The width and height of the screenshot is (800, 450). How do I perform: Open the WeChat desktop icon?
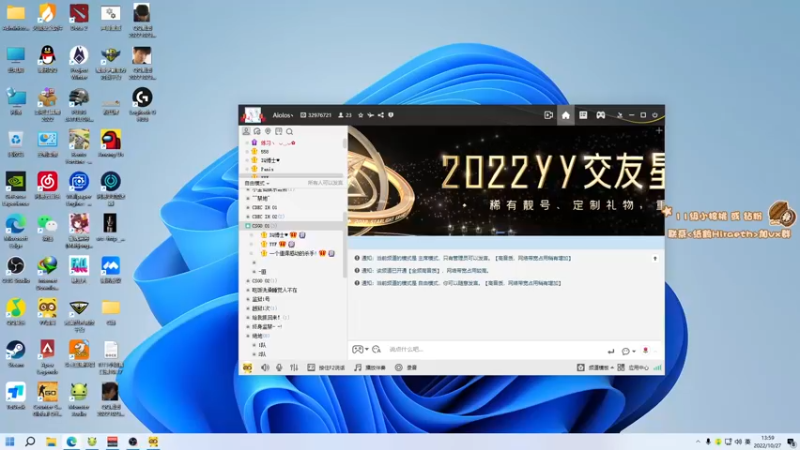tap(47, 228)
